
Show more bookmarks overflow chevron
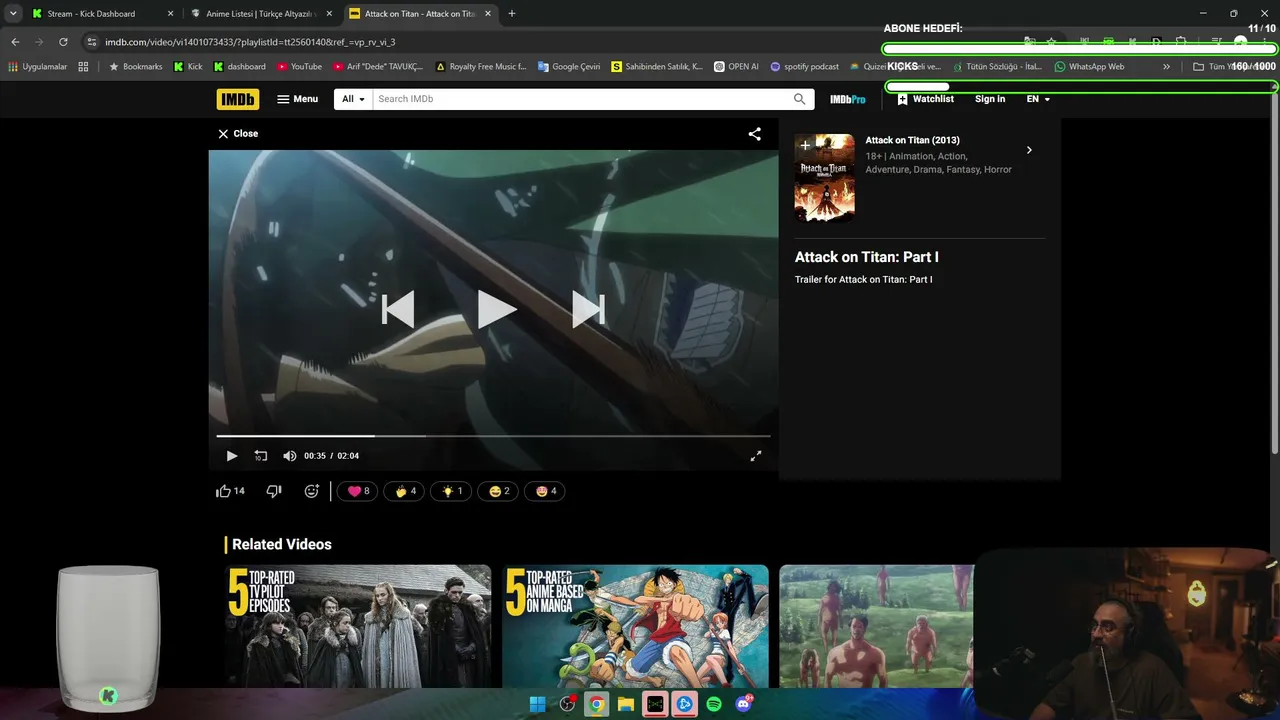[x=1166, y=67]
